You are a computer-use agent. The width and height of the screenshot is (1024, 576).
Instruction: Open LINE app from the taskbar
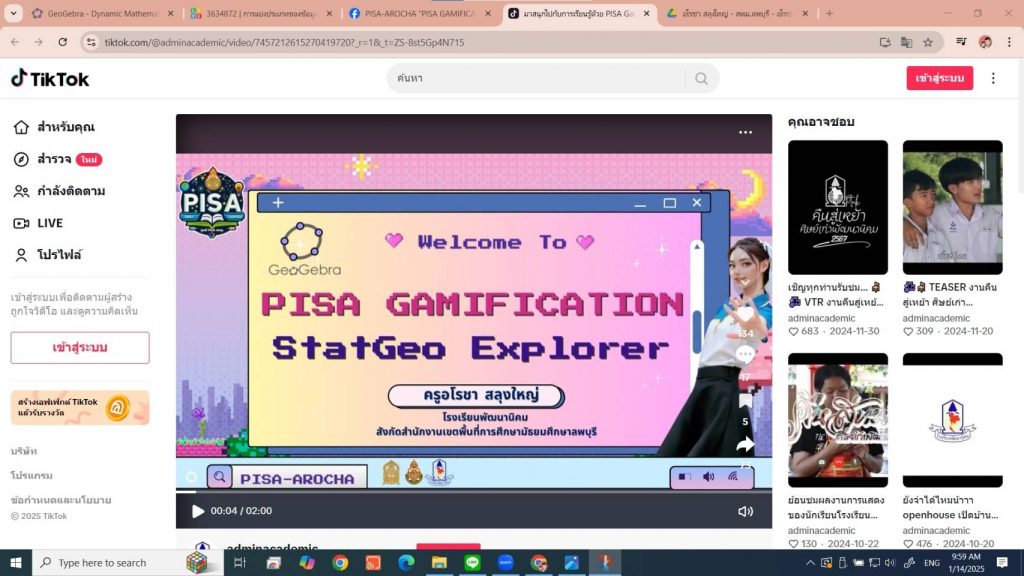pos(472,562)
